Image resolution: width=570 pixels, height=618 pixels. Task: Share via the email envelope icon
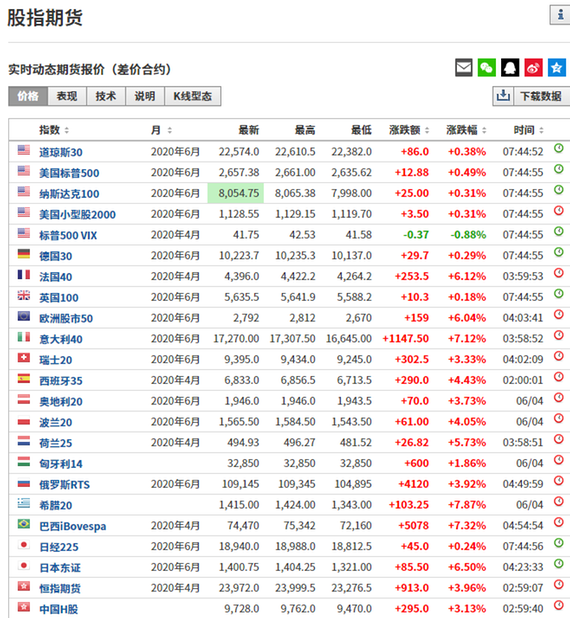click(464, 68)
